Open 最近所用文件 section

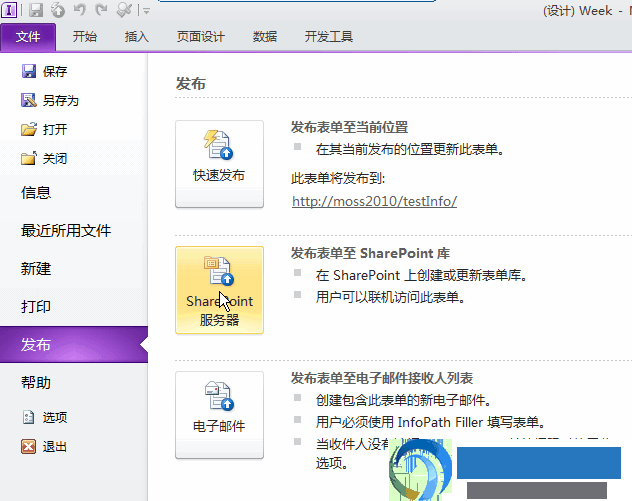66,231
